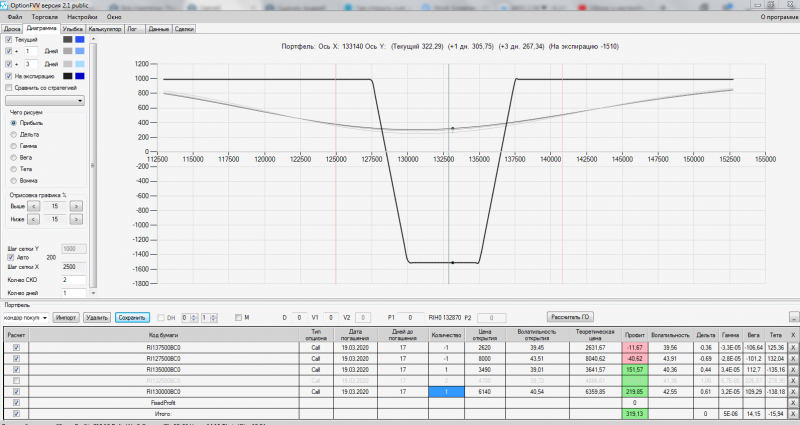The width and height of the screenshot is (800, 425).
Task: Click the second spinner arrows next to DH
Action: coord(213,318)
